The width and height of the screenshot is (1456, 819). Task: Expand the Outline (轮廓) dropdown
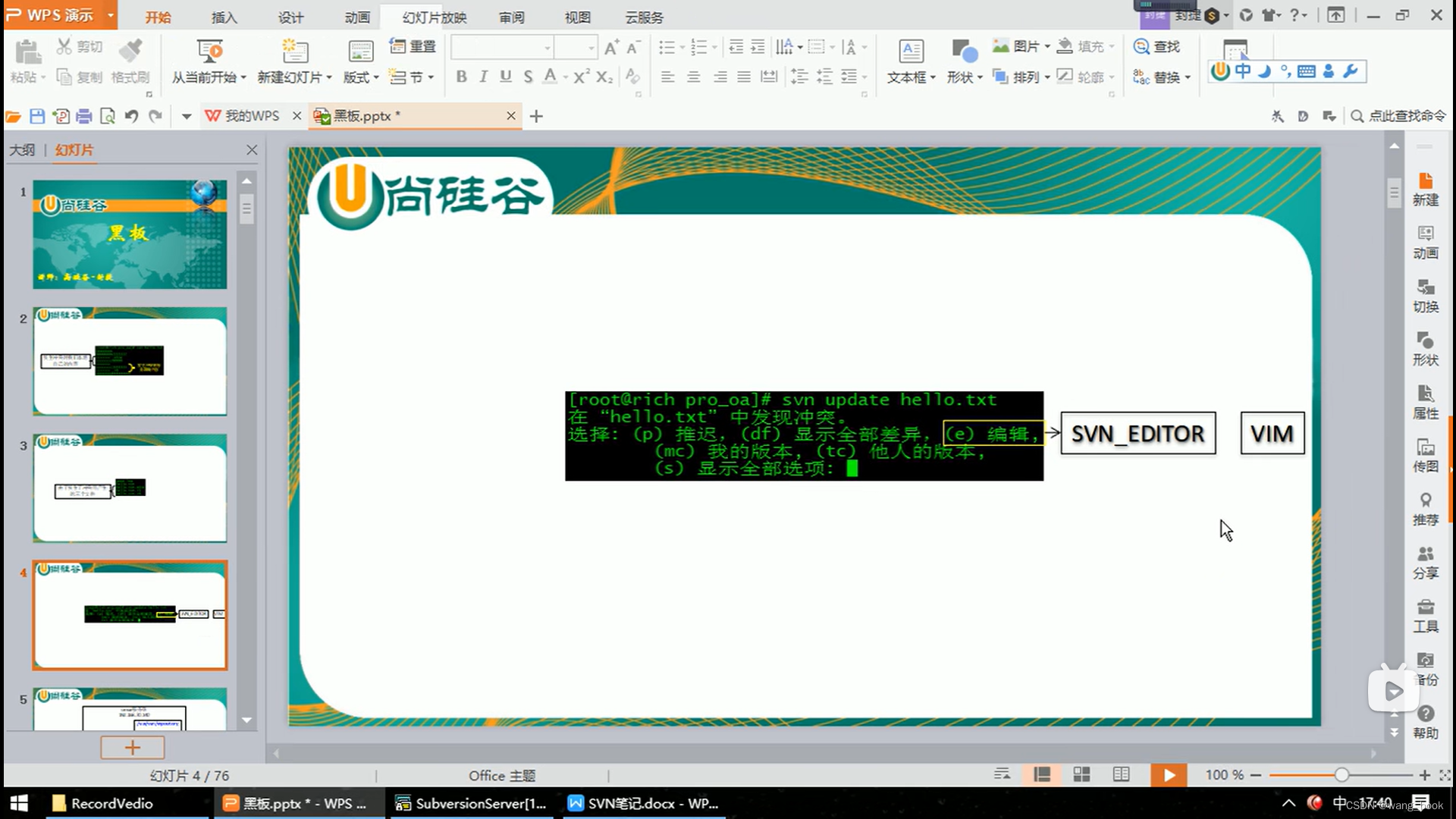(x=1111, y=77)
